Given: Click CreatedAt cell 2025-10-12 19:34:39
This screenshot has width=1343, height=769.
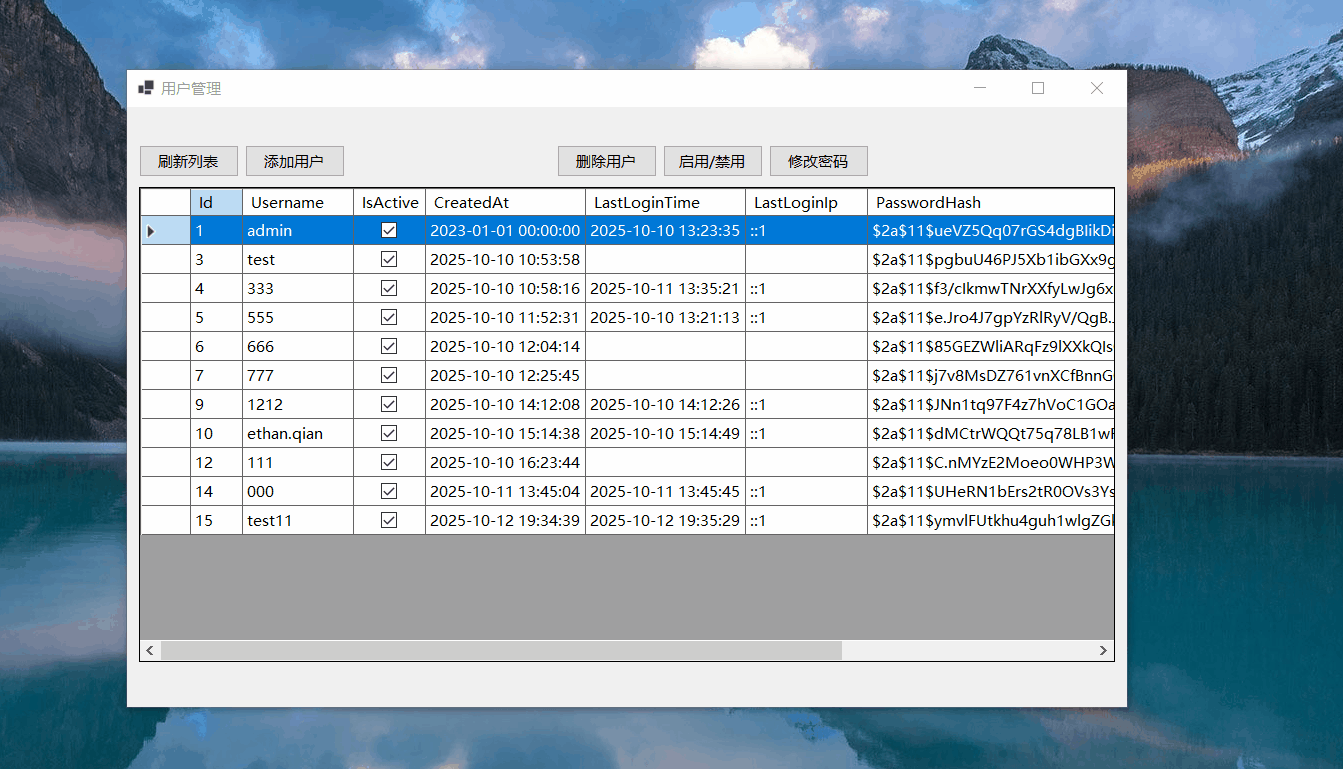Looking at the screenshot, I should (x=505, y=520).
